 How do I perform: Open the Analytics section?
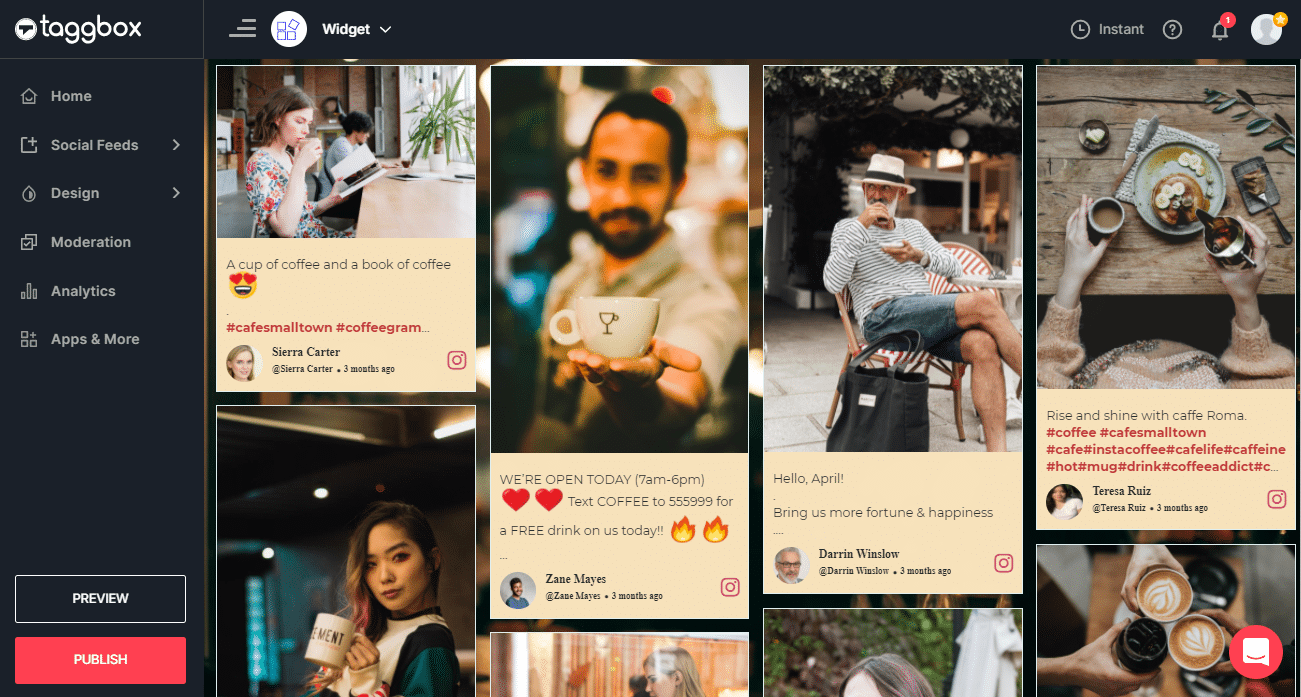point(82,291)
